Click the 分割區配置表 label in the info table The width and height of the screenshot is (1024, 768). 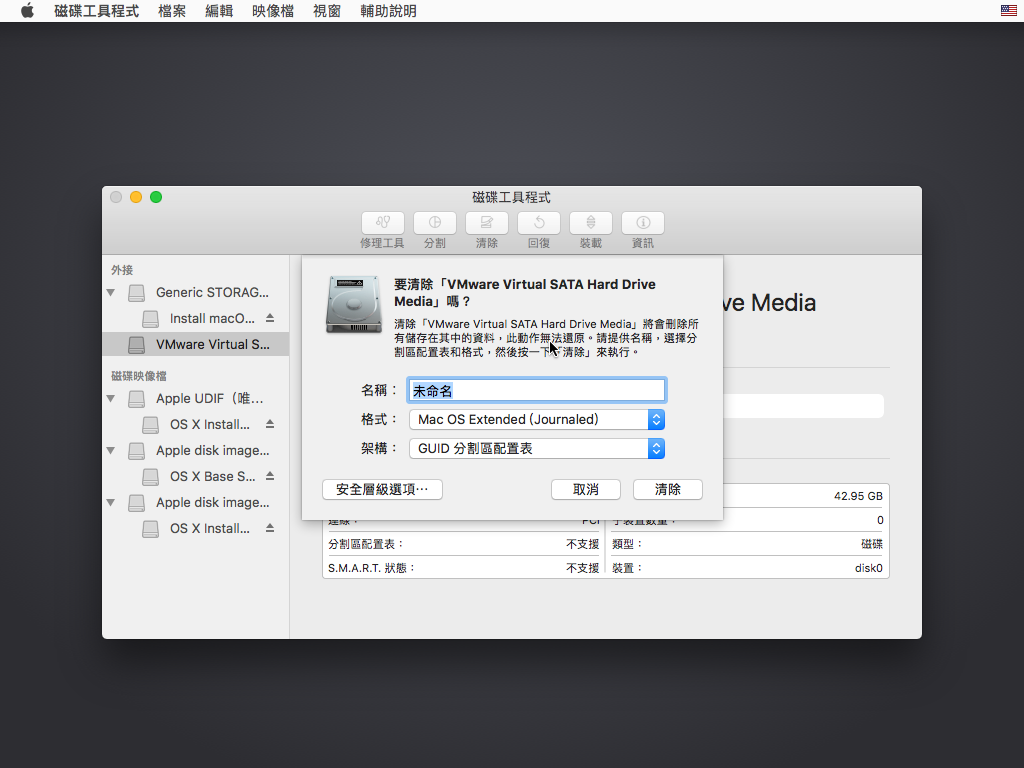pos(366,544)
